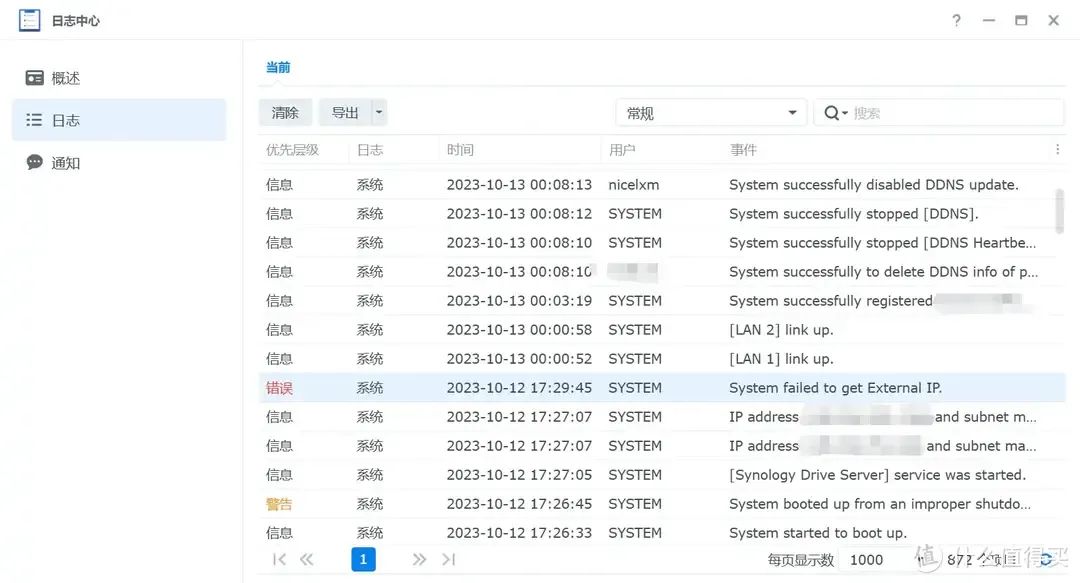Click the 清除 clear logs button
The height and width of the screenshot is (583, 1080).
(285, 113)
